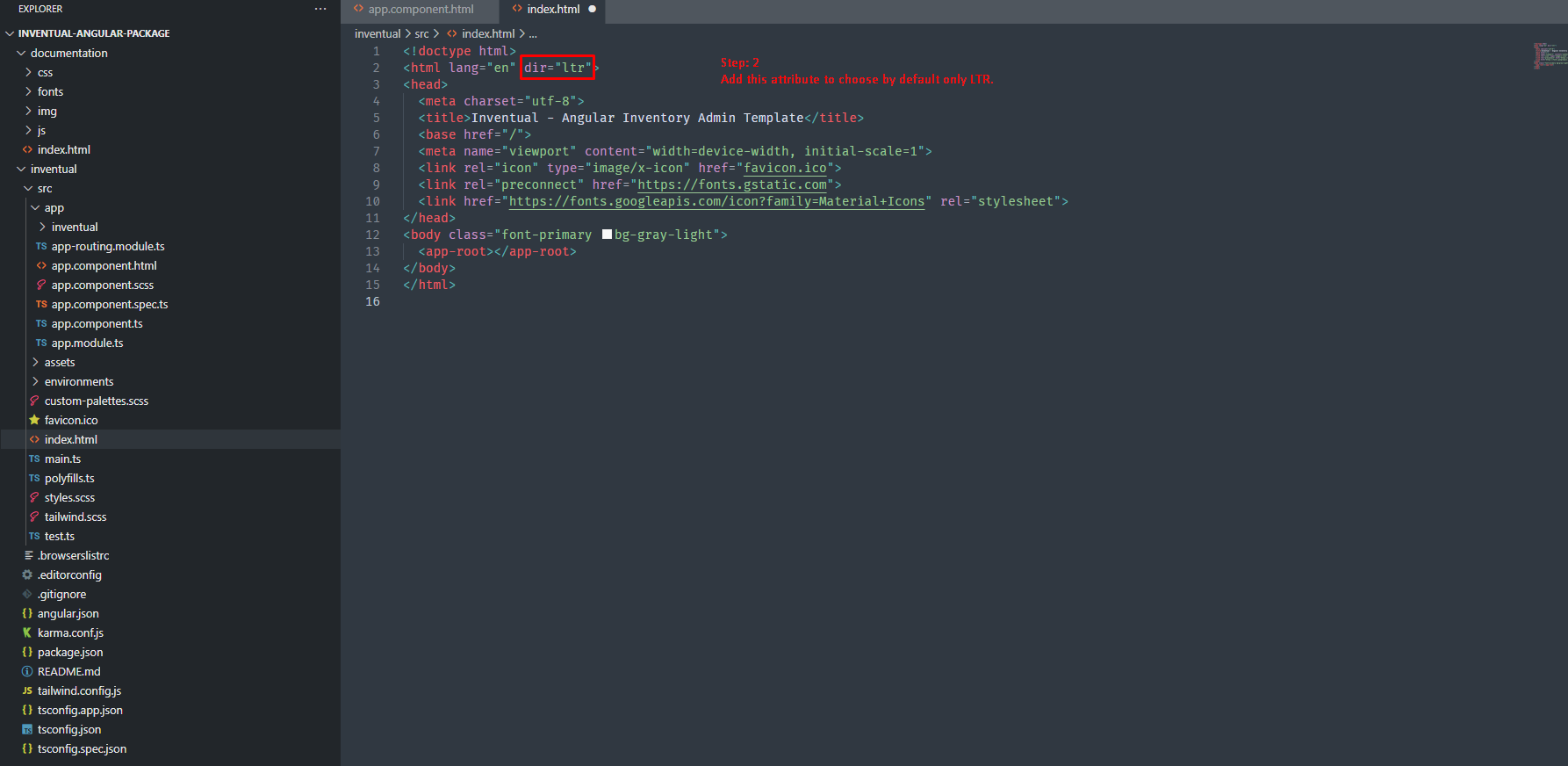
Task: Click gear icon beside .editorconfig
Action: coord(27,574)
